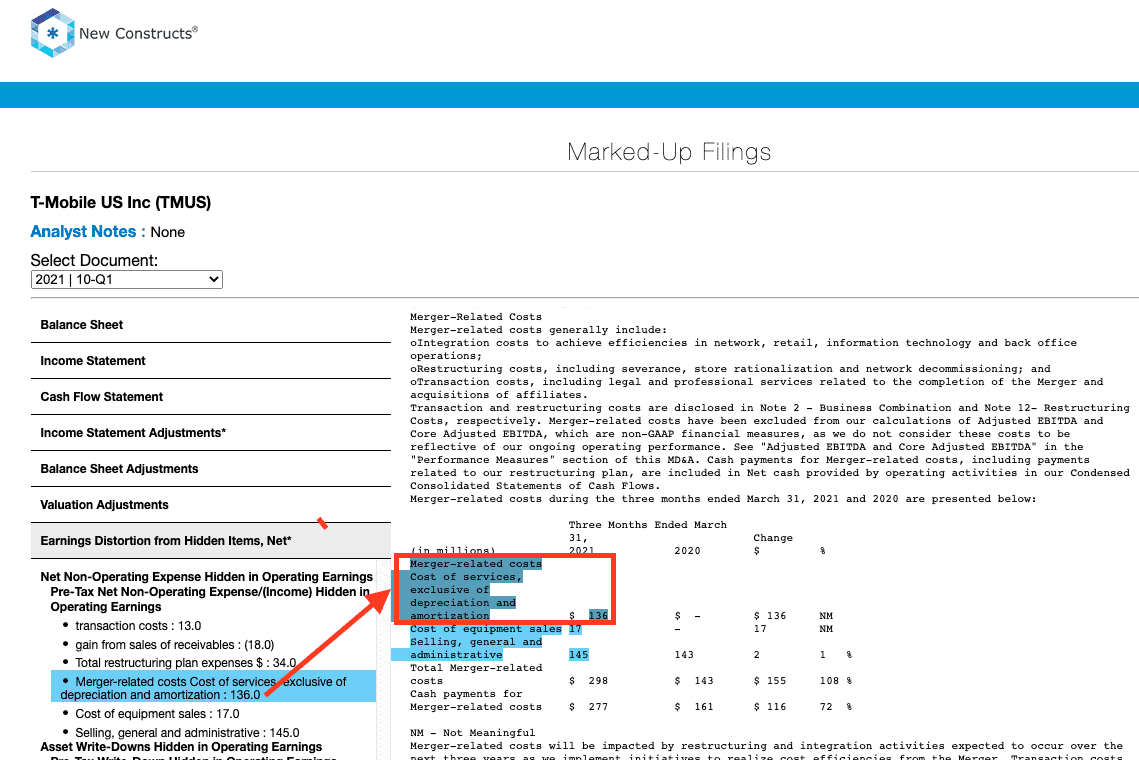1139x760 pixels.
Task: Click the highlighted 17 value in filing table
Action: (575, 629)
